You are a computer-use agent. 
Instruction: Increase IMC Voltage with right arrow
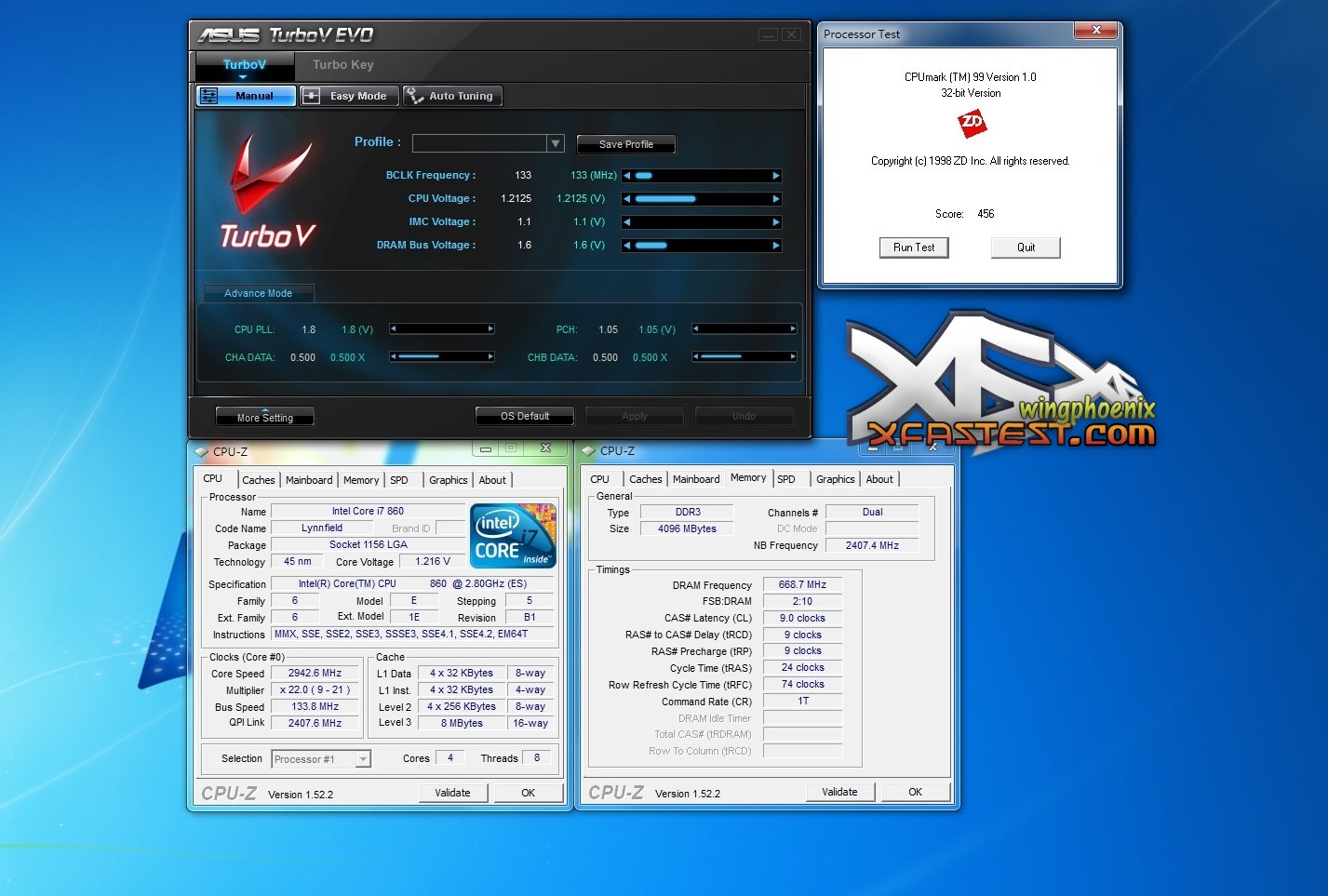coord(776,222)
